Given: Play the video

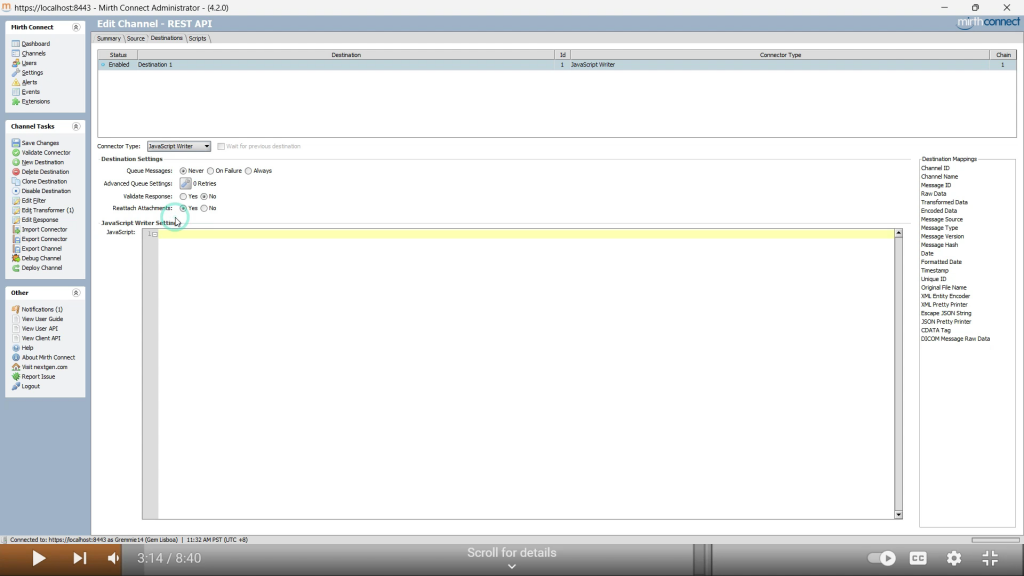Looking at the screenshot, I should coord(39,558).
